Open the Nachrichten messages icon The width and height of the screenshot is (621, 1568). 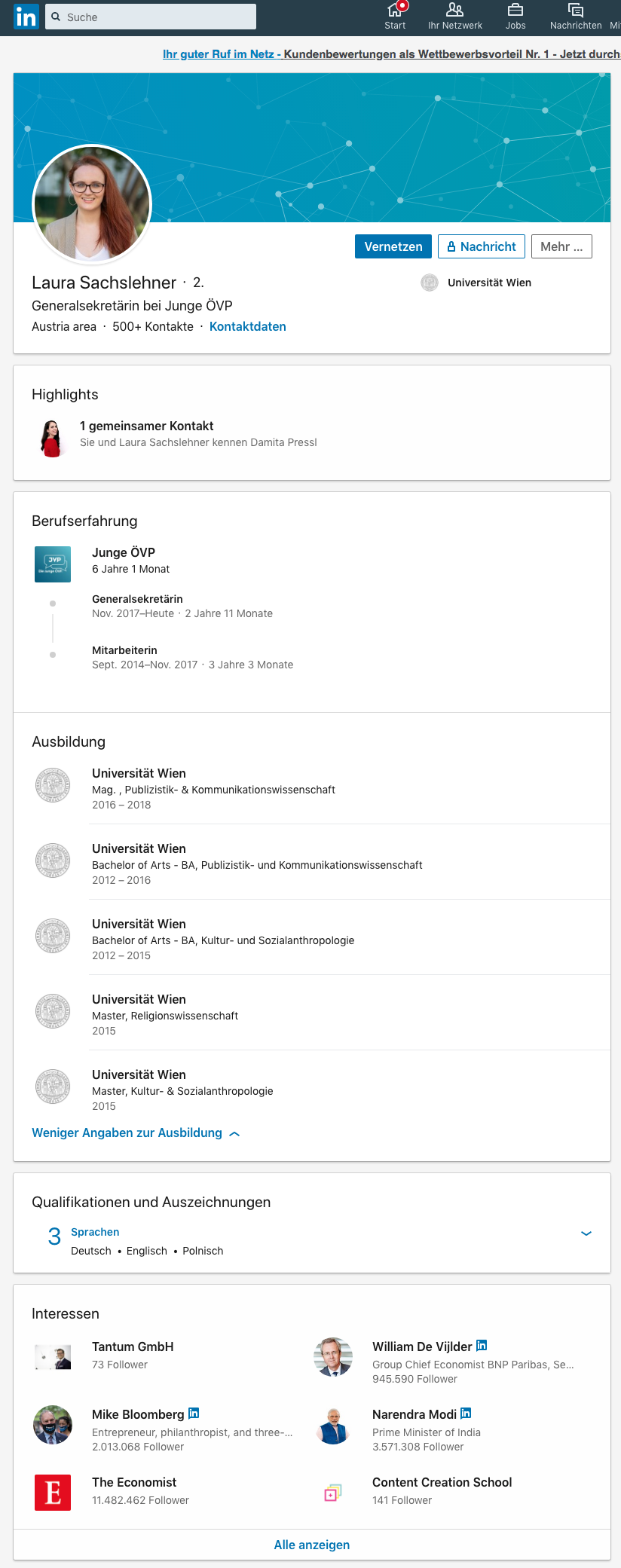tap(576, 11)
